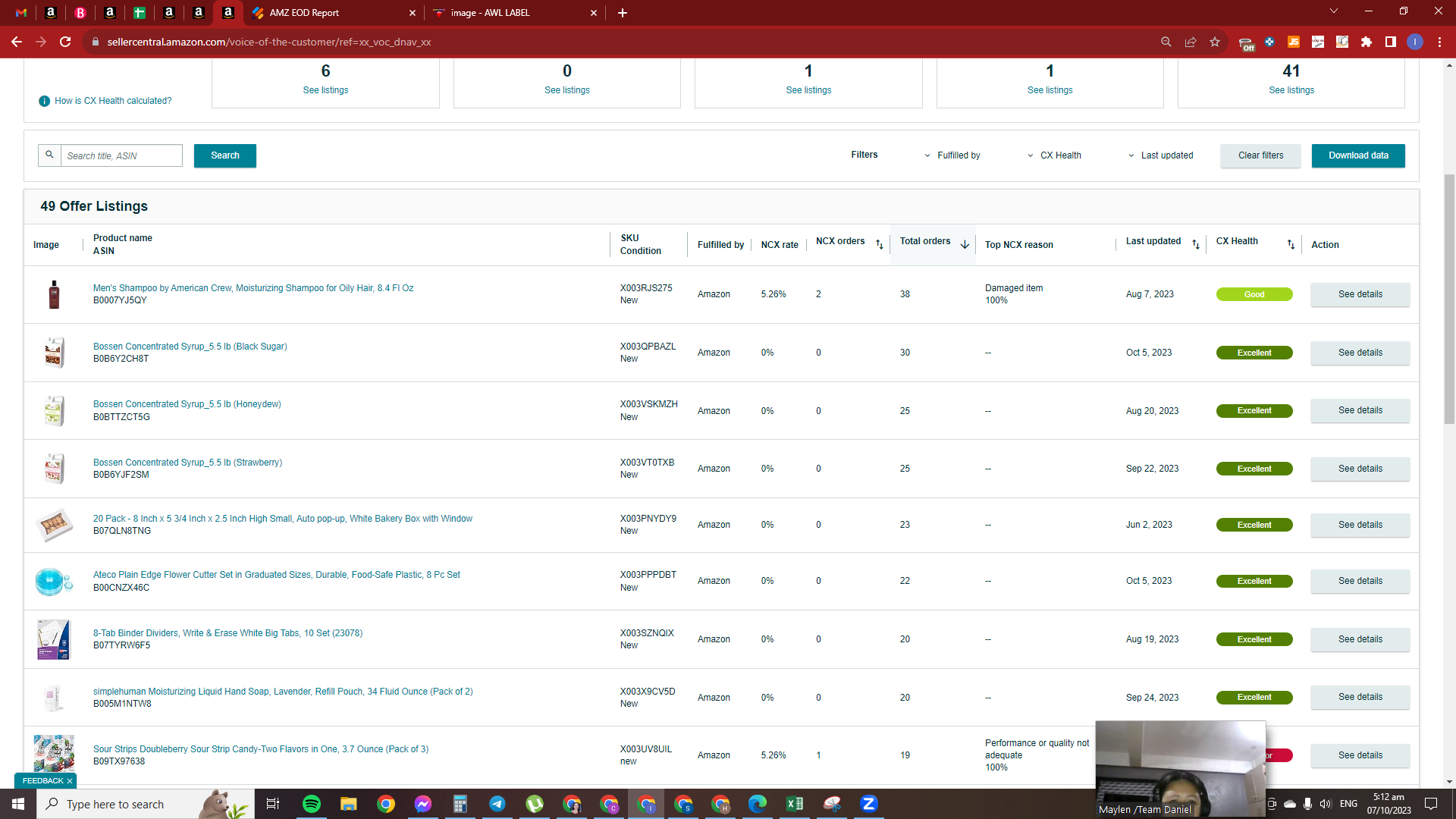Toggle the browser side panel icon

(1391, 42)
